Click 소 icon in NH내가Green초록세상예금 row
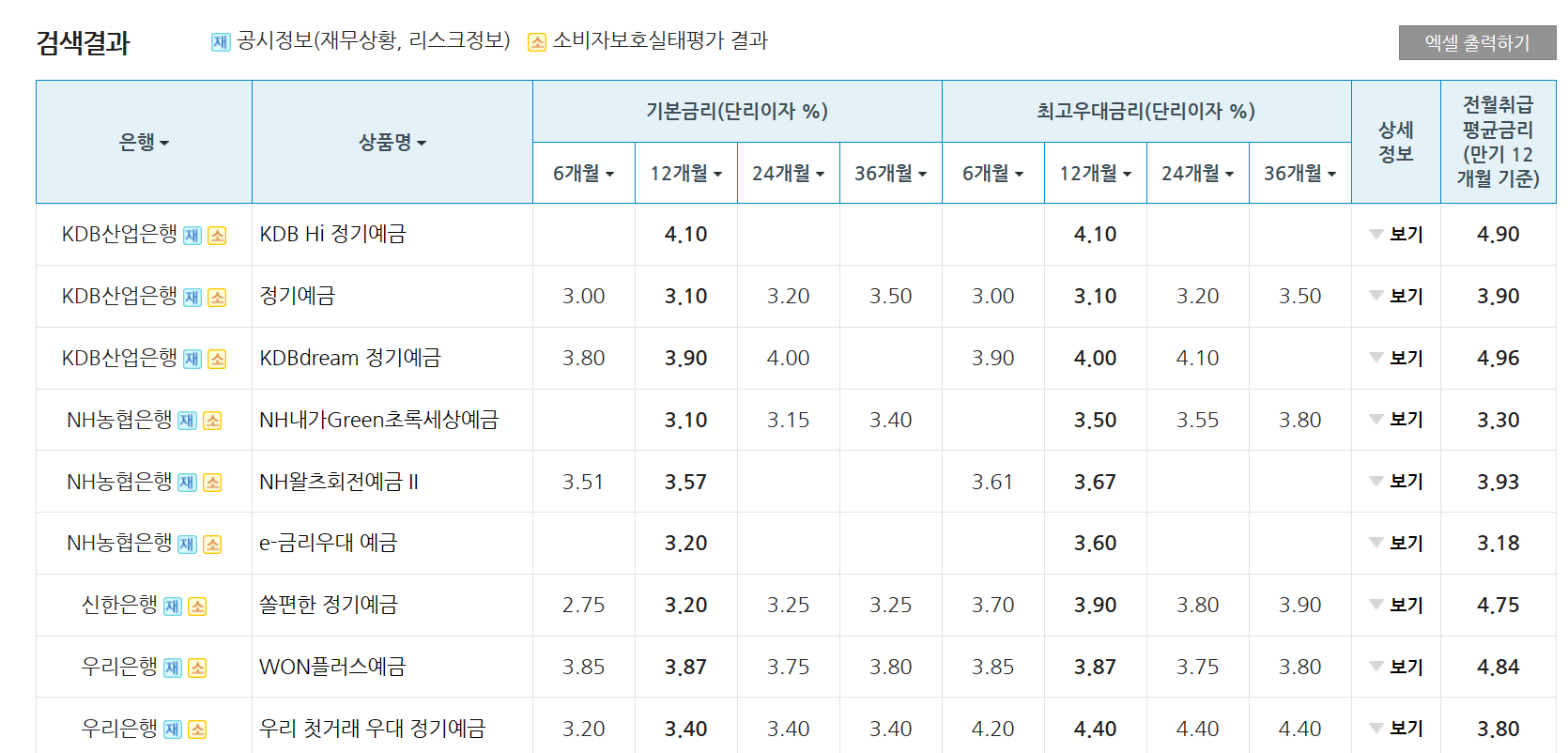 pos(212,421)
